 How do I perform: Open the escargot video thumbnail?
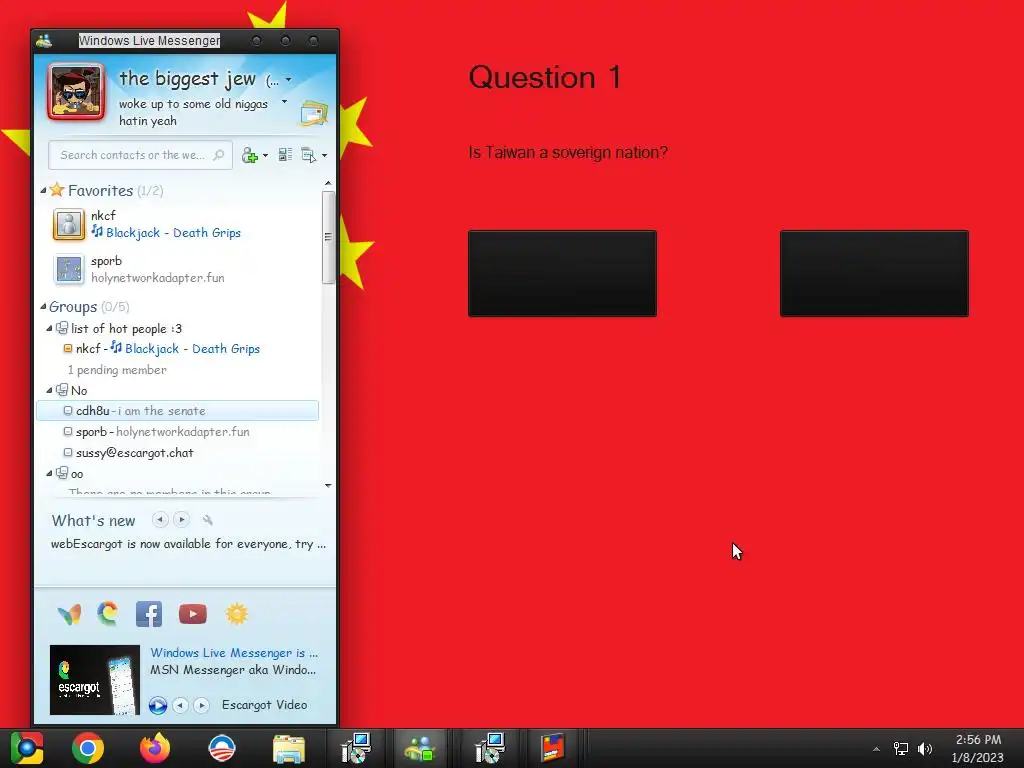pos(95,680)
